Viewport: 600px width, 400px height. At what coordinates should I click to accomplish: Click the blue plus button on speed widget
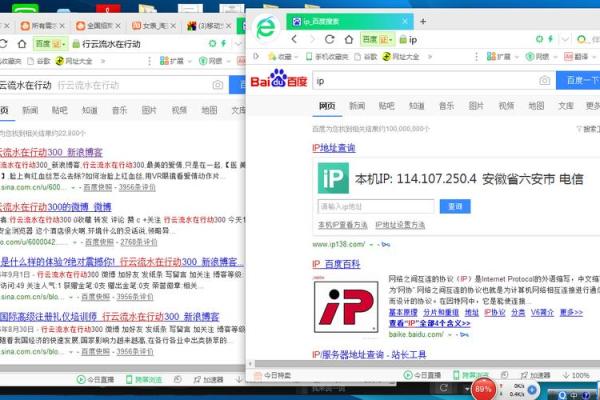point(532,390)
